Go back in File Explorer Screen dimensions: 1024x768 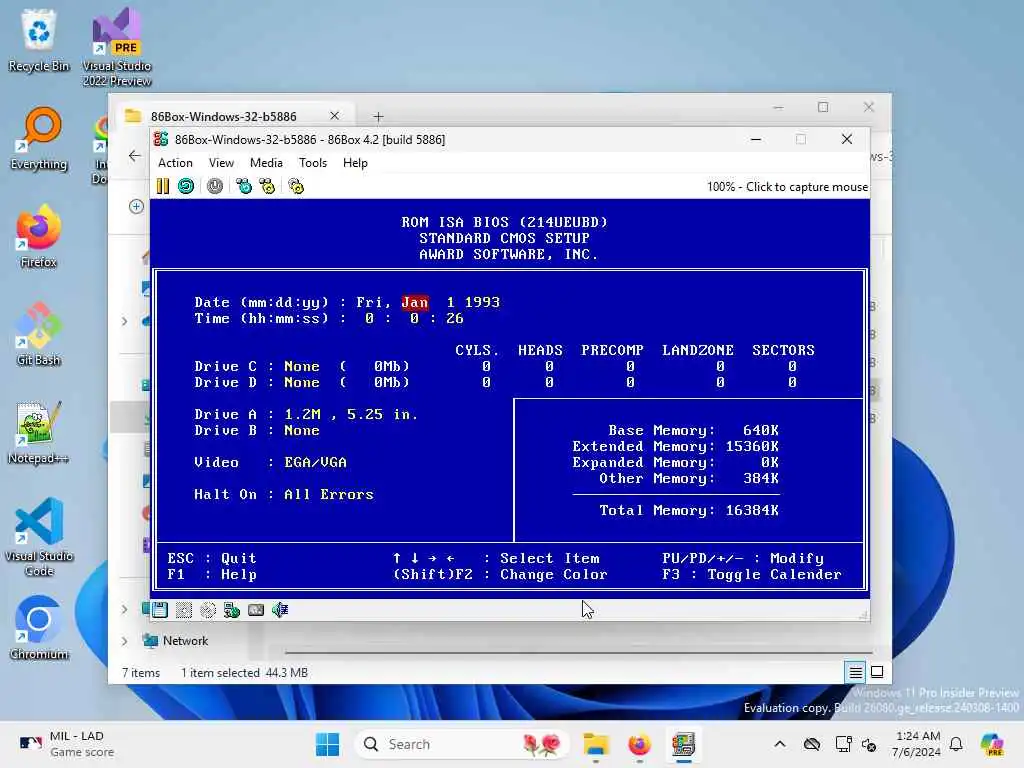135,155
